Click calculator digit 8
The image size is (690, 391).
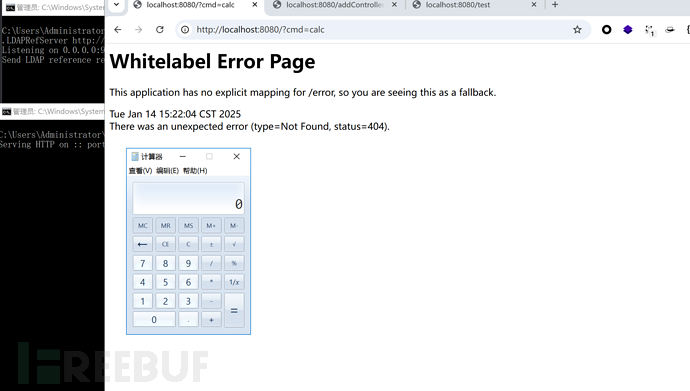click(165, 263)
